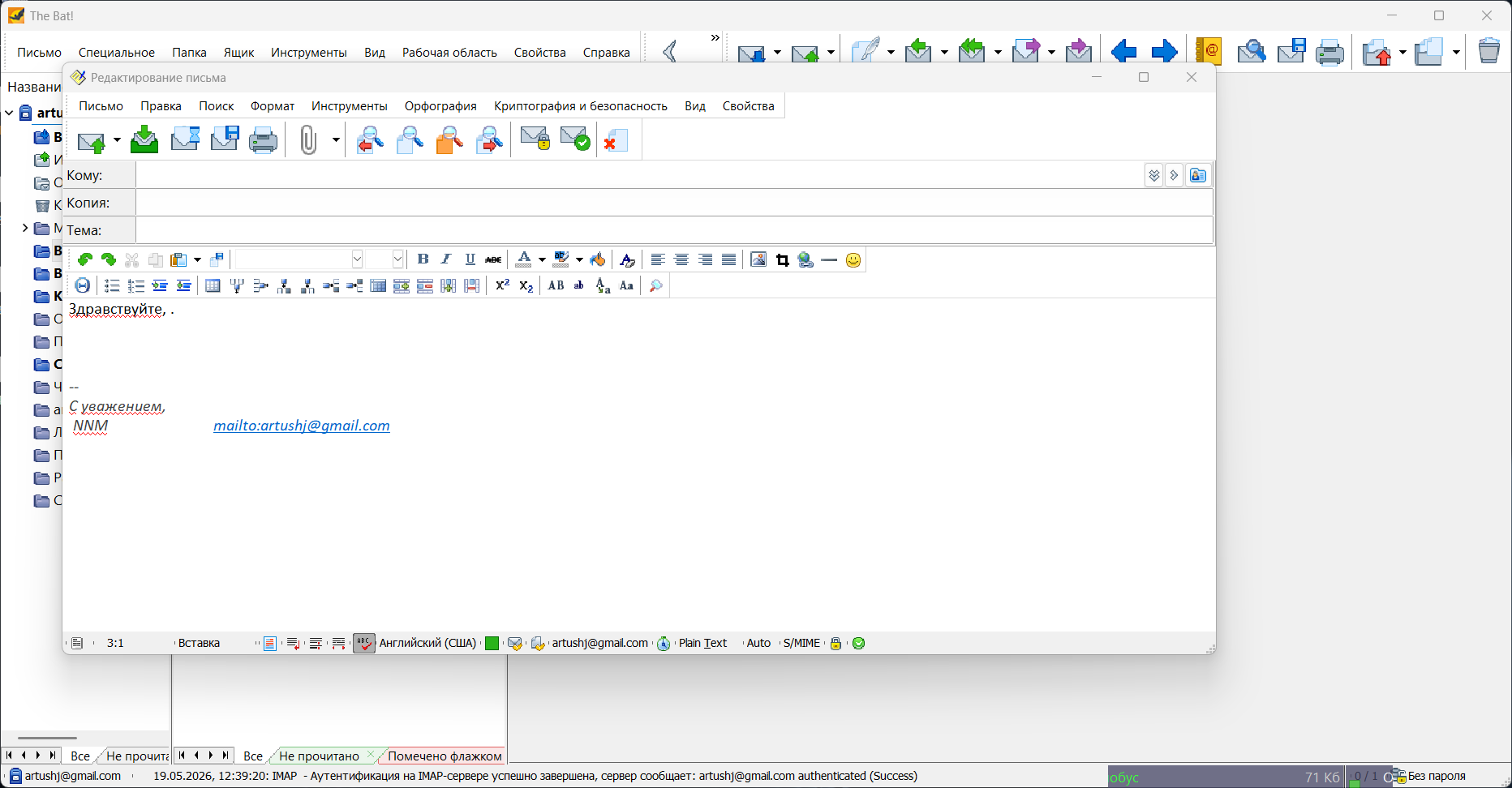This screenshot has width=1512, height=788.
Task: Click the envelope with green check sign icon
Action: tap(575, 139)
